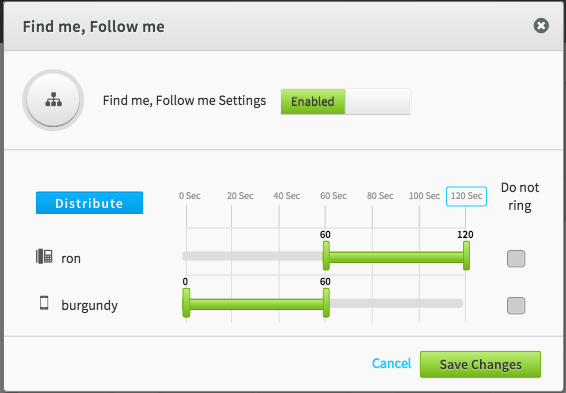
Task: Click the burgundy device name
Action: pyautogui.click(x=90, y=306)
